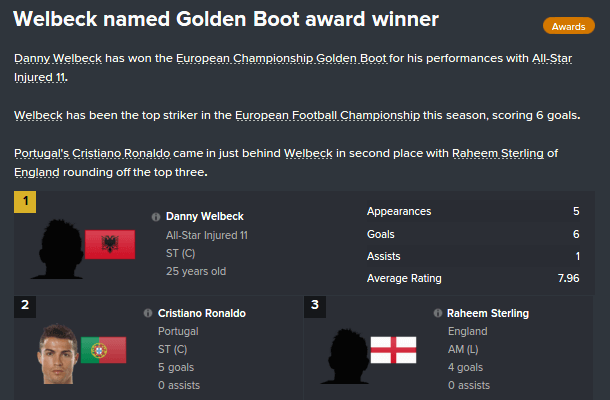This screenshot has width=610, height=400.
Task: Click the orange Awards tag
Action: point(568,26)
